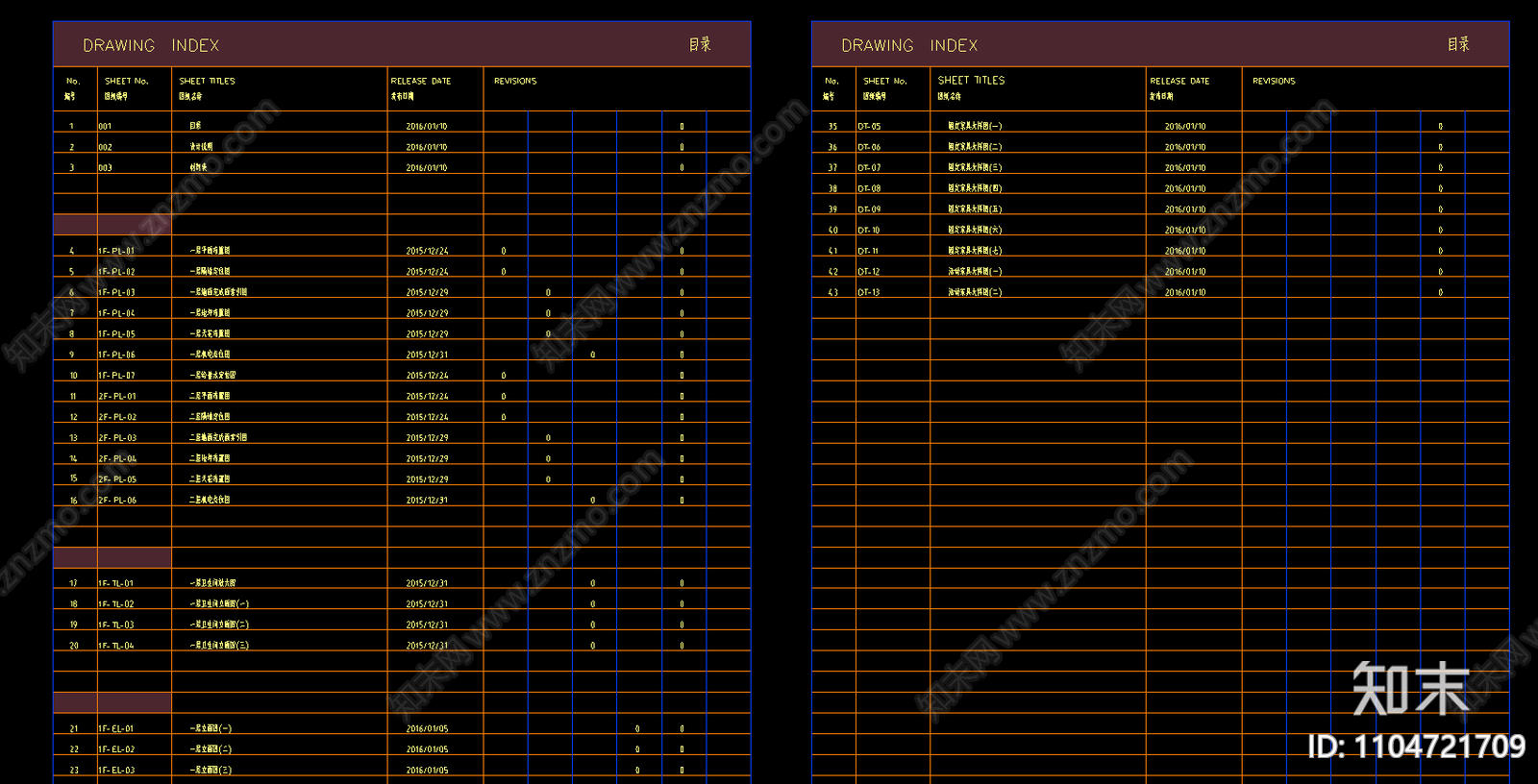
Task: Click sheet number 'DT-06'
Action: click(x=869, y=147)
